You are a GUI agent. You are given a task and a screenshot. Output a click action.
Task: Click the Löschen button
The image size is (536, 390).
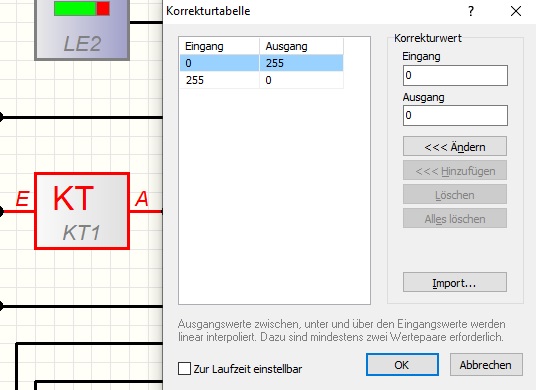455,194
